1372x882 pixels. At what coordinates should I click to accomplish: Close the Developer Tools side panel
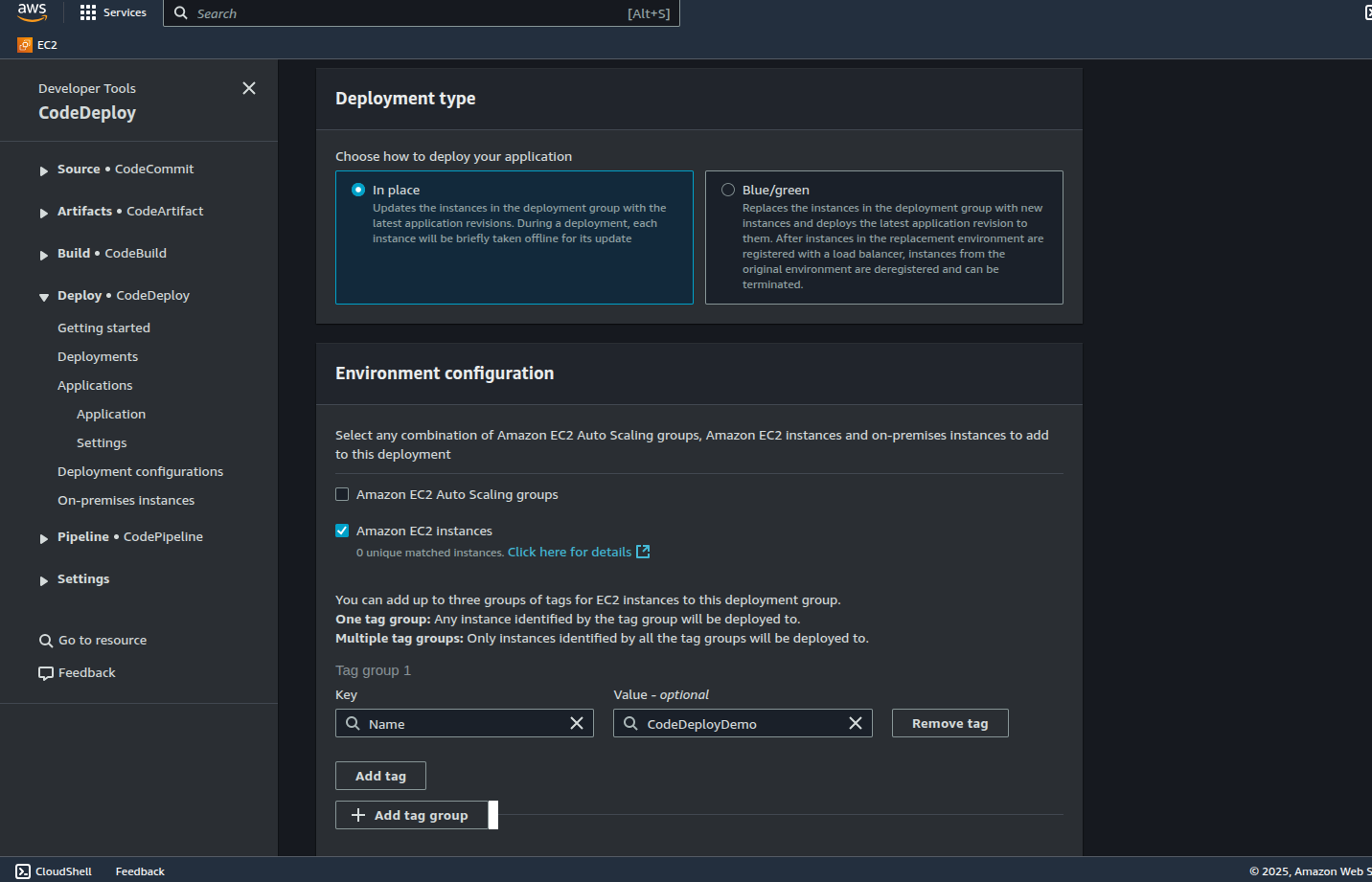tap(249, 88)
